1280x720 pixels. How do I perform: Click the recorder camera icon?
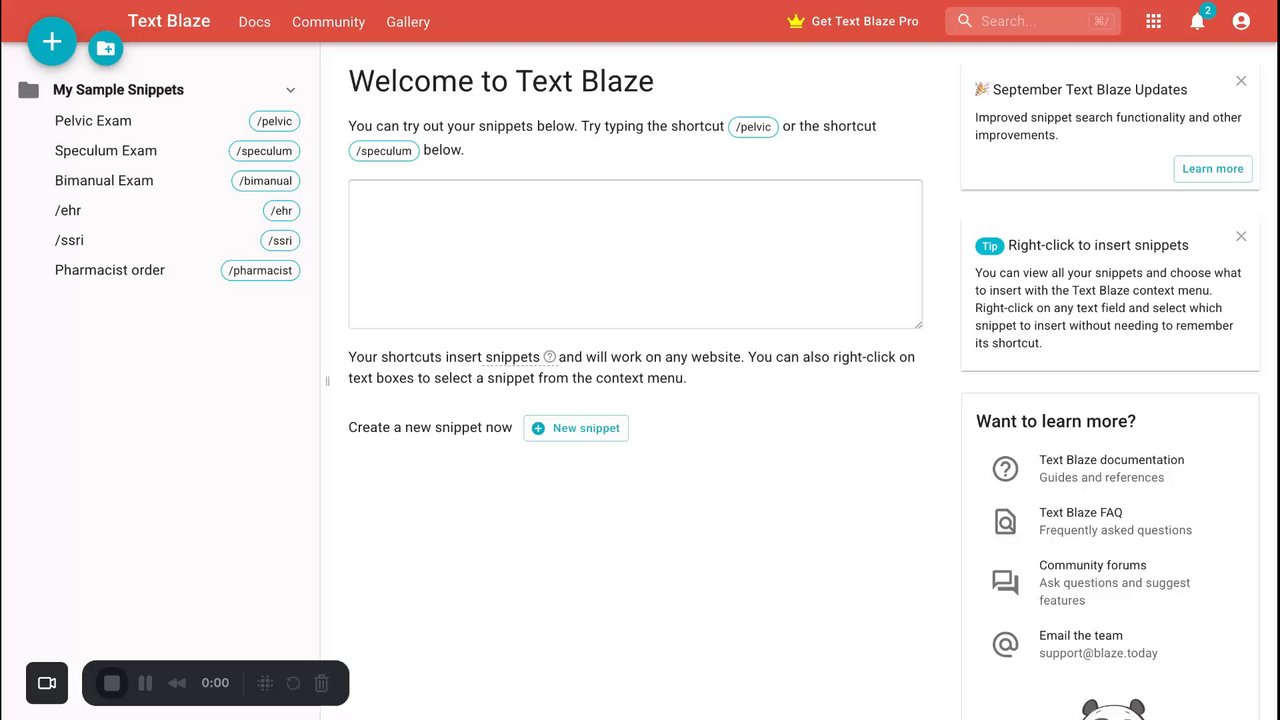pos(47,683)
